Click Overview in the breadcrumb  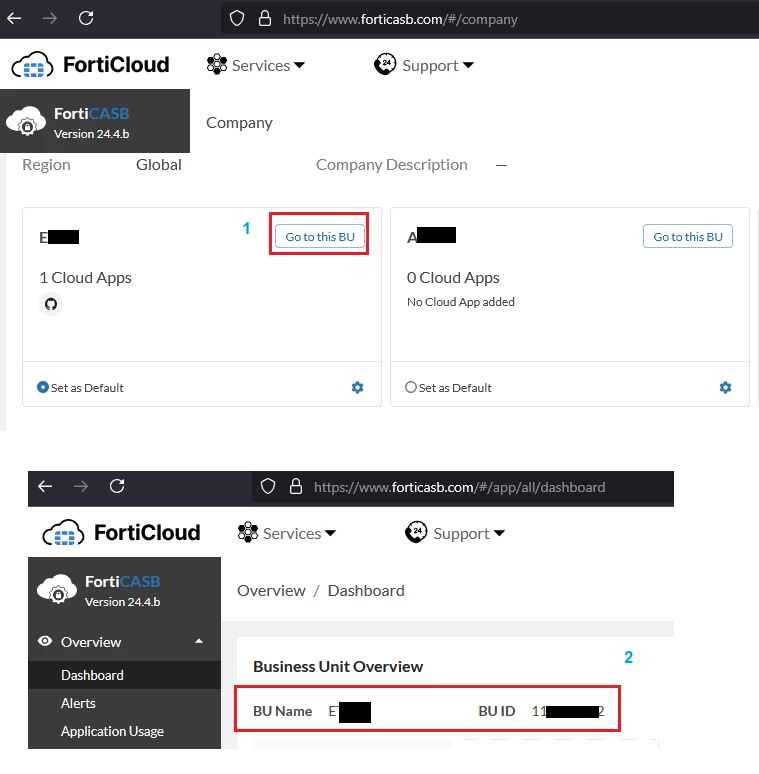(271, 590)
